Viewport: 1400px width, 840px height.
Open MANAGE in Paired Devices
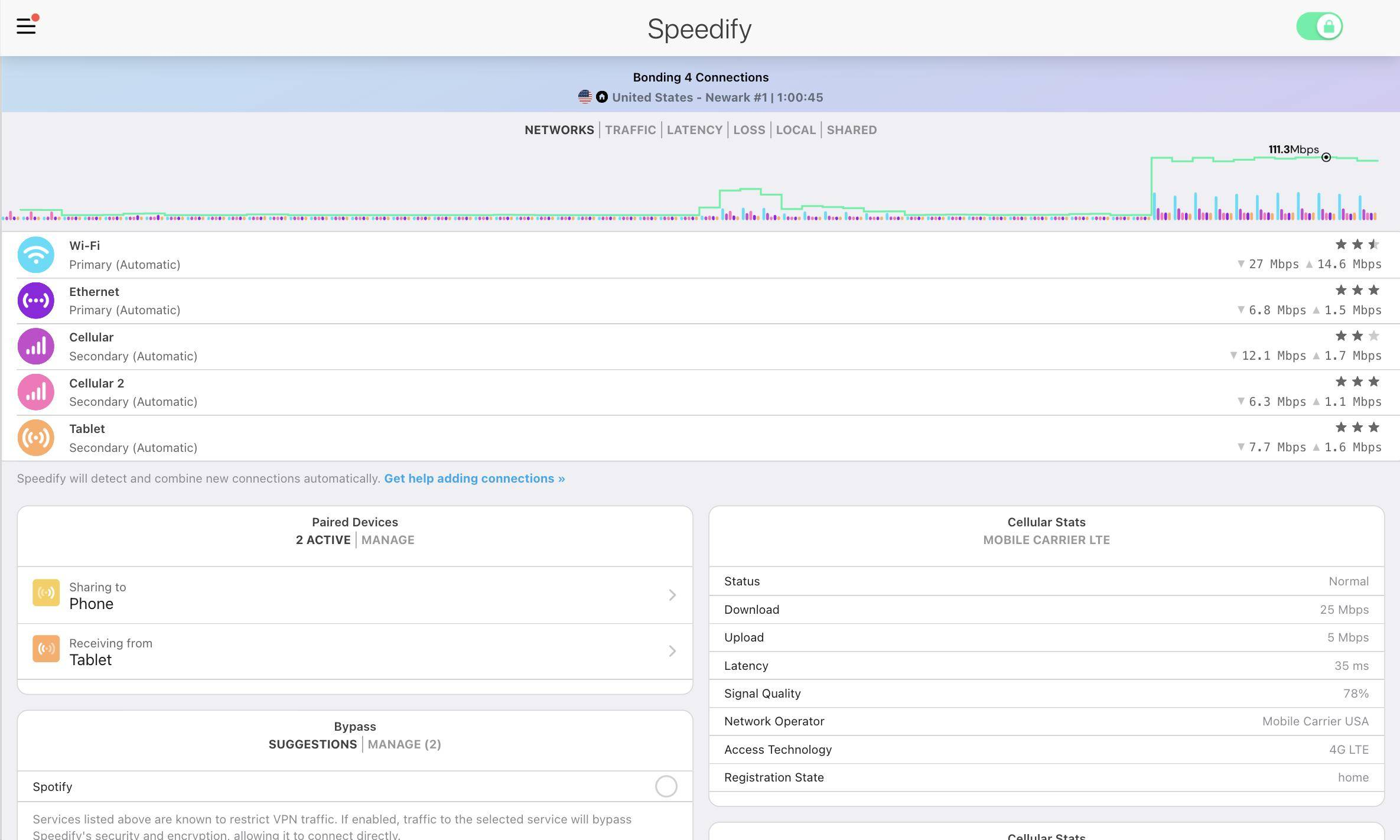pos(388,540)
